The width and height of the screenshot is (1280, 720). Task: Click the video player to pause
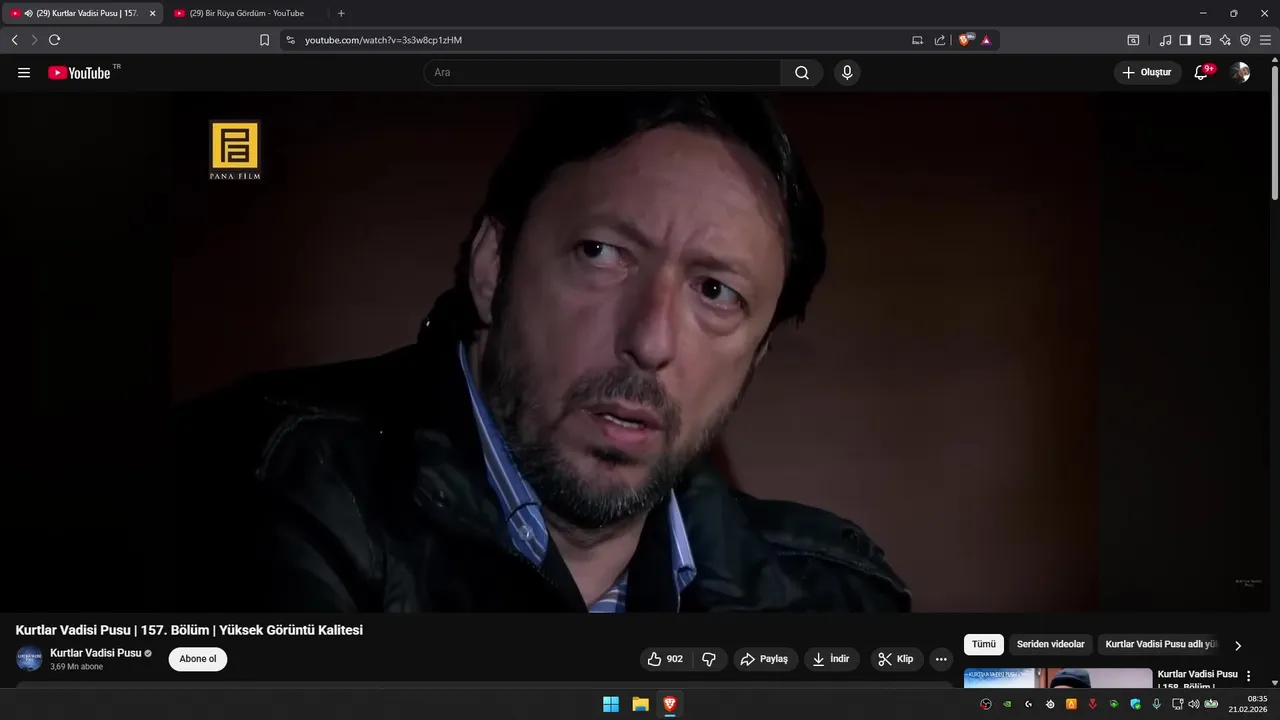tap(635, 352)
